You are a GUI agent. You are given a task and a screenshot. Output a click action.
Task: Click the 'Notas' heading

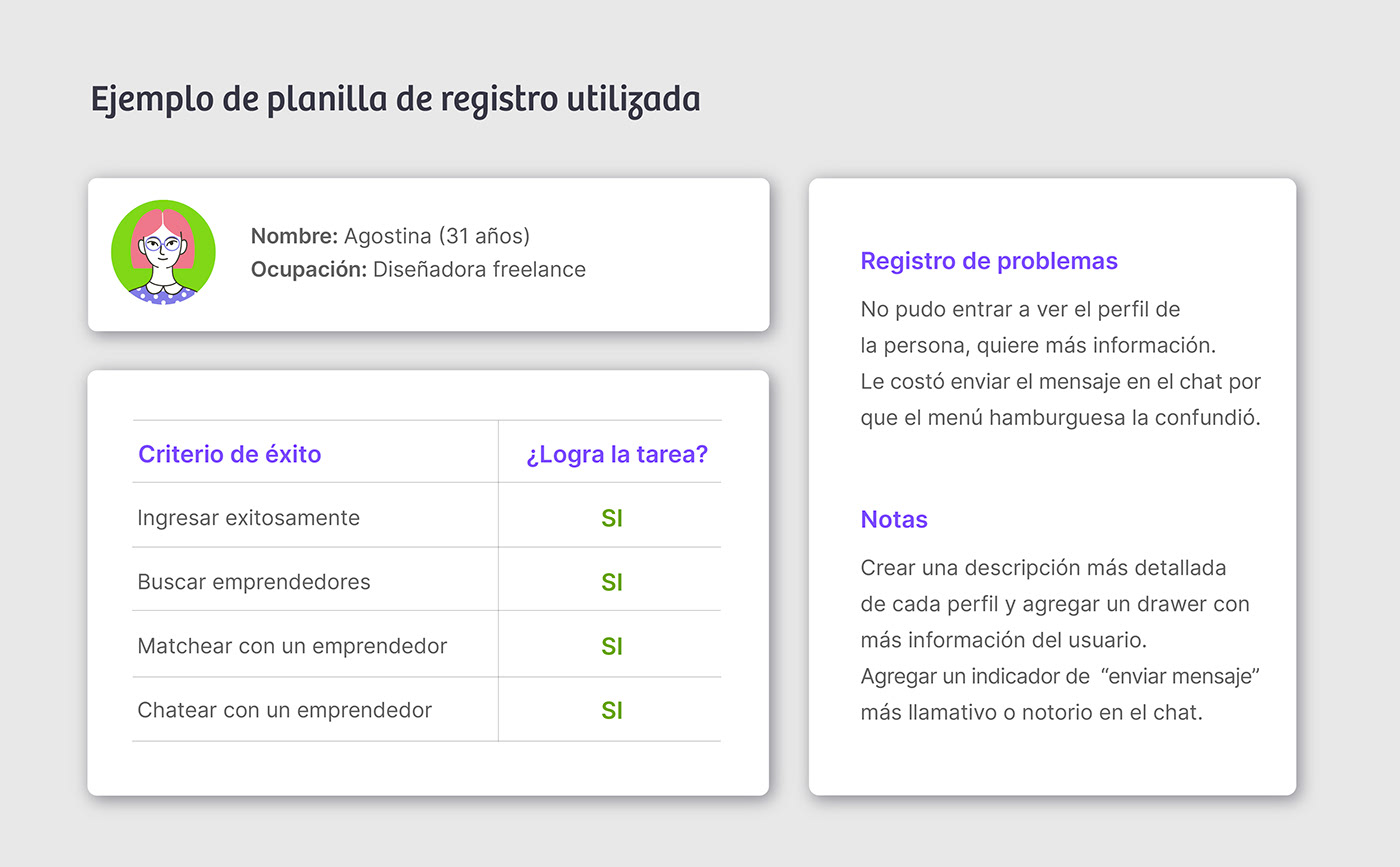coord(894,520)
